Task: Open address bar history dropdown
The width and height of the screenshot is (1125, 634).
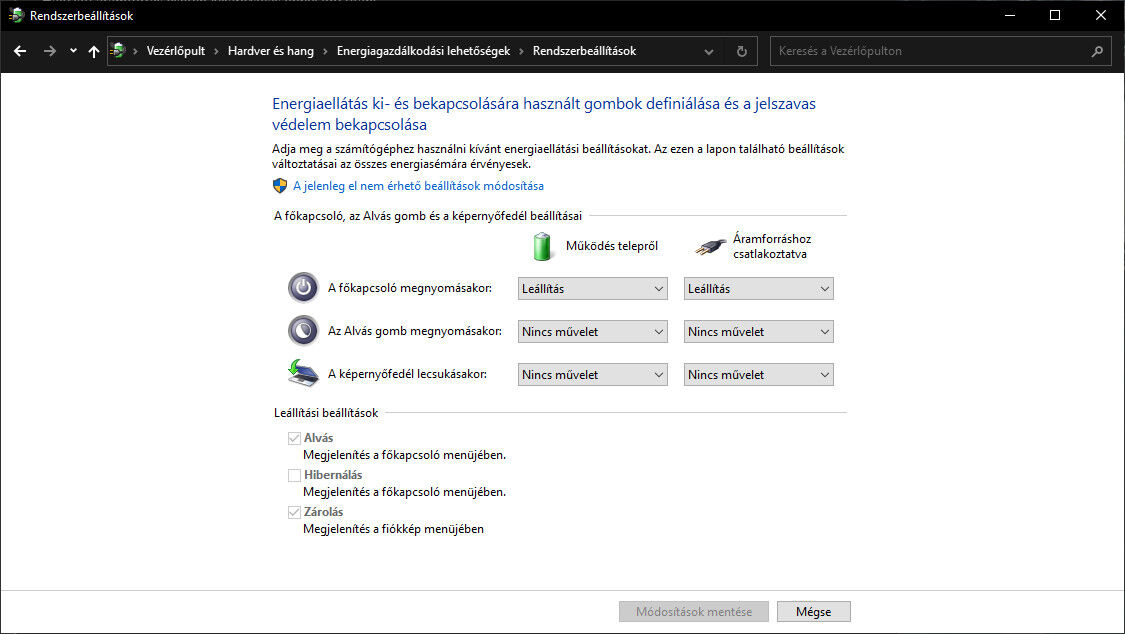Action: pyautogui.click(x=709, y=52)
